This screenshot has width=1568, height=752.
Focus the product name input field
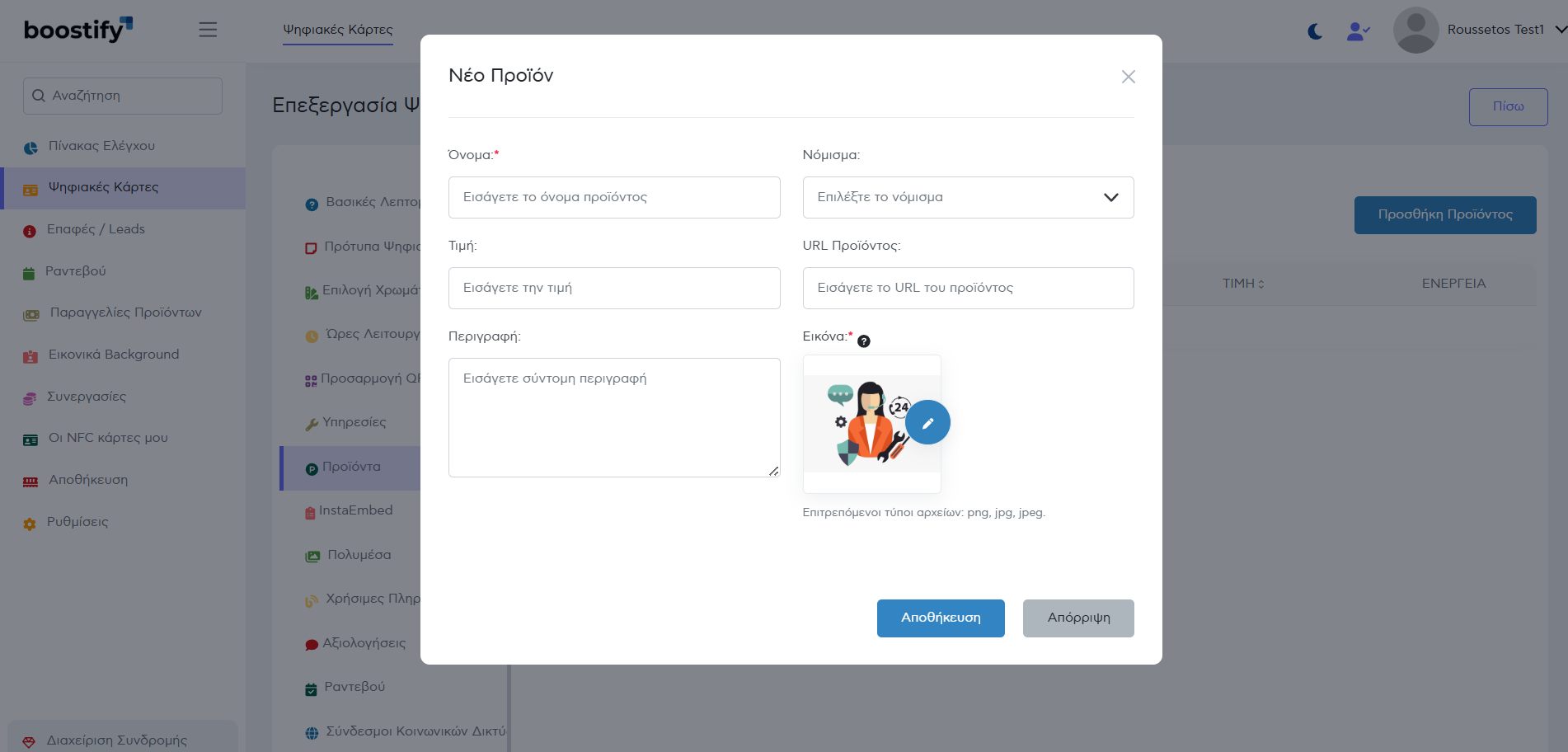(x=613, y=197)
